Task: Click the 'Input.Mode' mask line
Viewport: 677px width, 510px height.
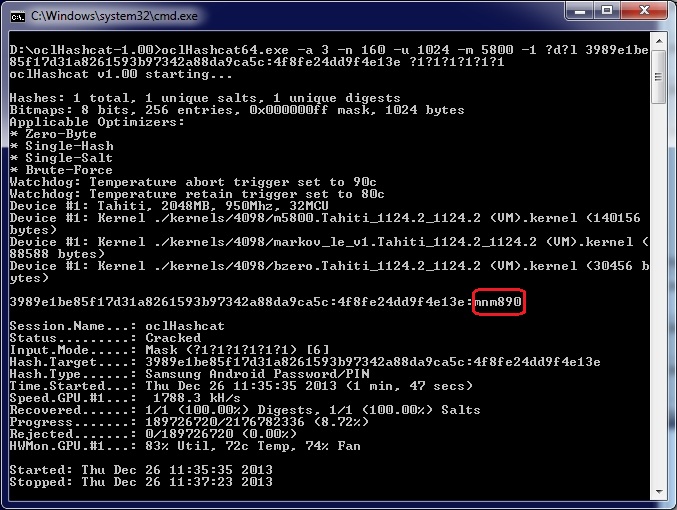Action: coord(169,350)
